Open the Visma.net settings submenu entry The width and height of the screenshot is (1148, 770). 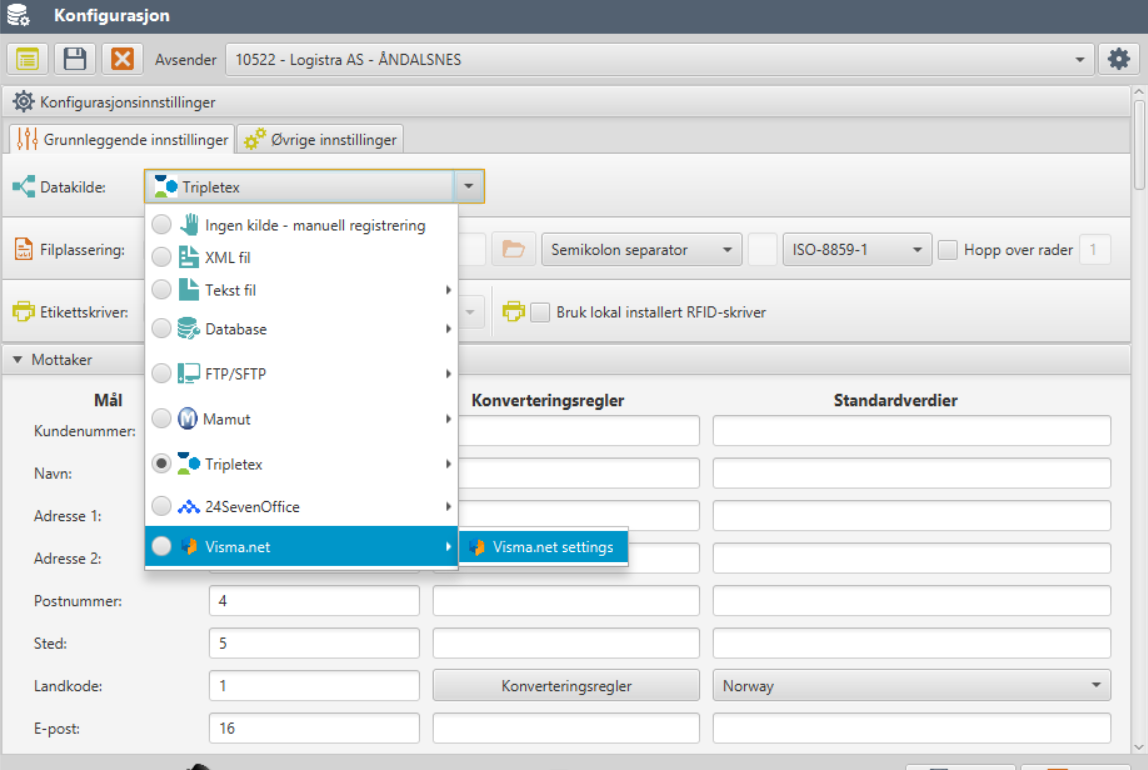coord(543,546)
